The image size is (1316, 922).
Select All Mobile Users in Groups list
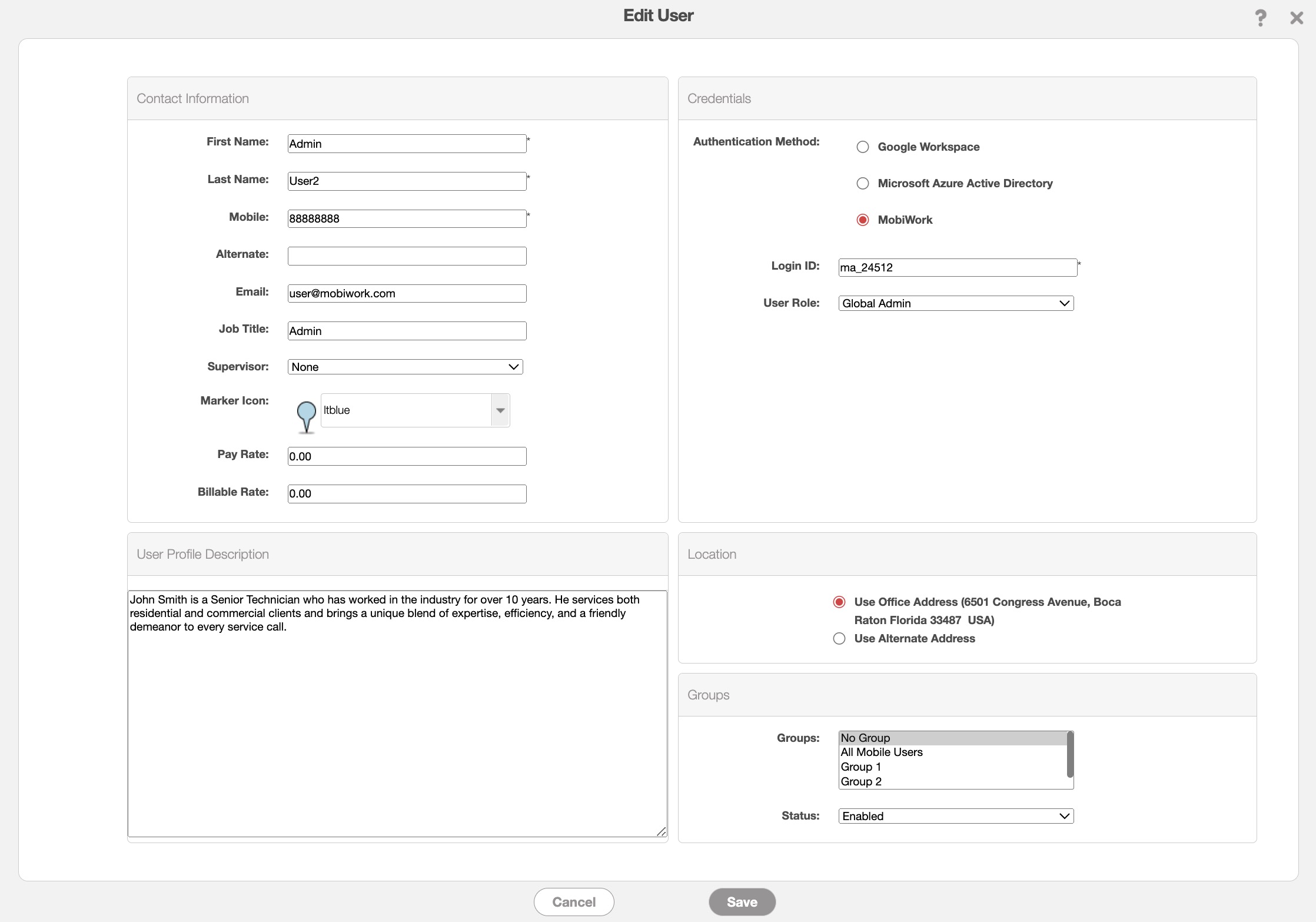pos(882,752)
